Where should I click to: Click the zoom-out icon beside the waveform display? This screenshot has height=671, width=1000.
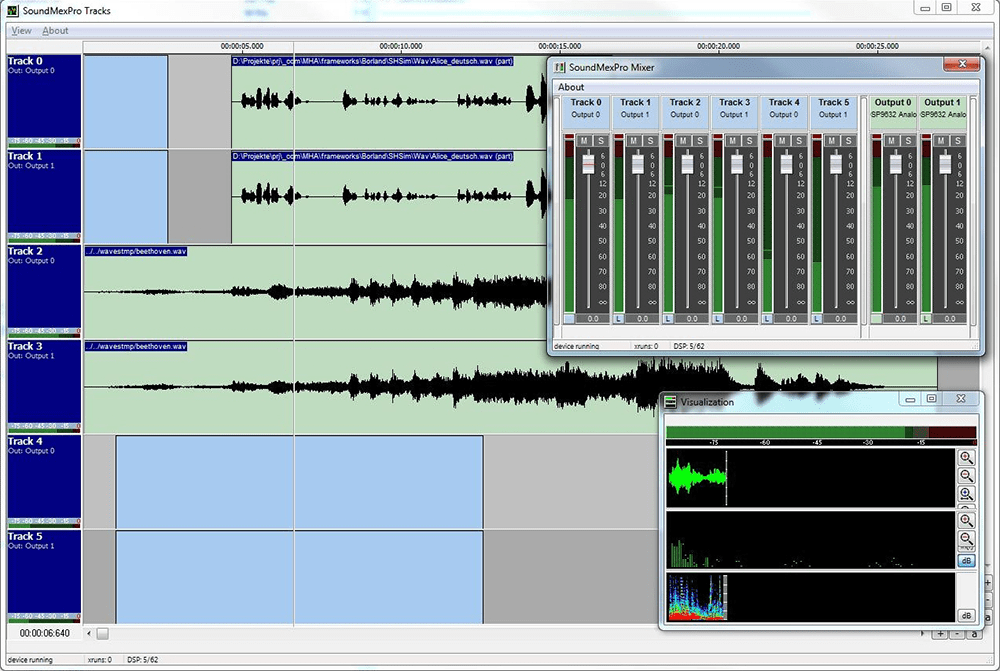point(964,475)
